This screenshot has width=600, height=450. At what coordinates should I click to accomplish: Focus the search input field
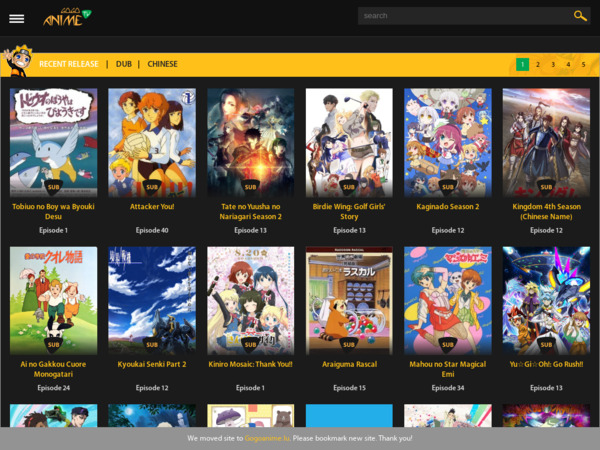point(465,16)
